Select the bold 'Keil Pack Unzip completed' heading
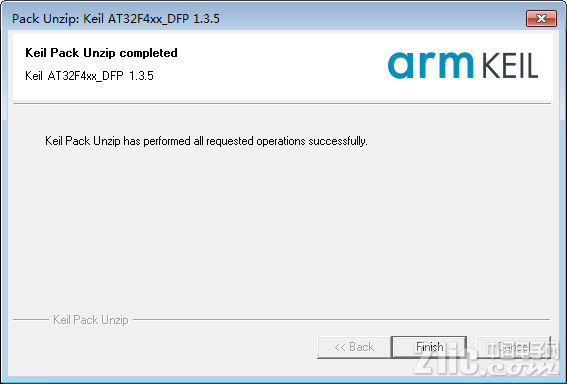 (x=101, y=53)
